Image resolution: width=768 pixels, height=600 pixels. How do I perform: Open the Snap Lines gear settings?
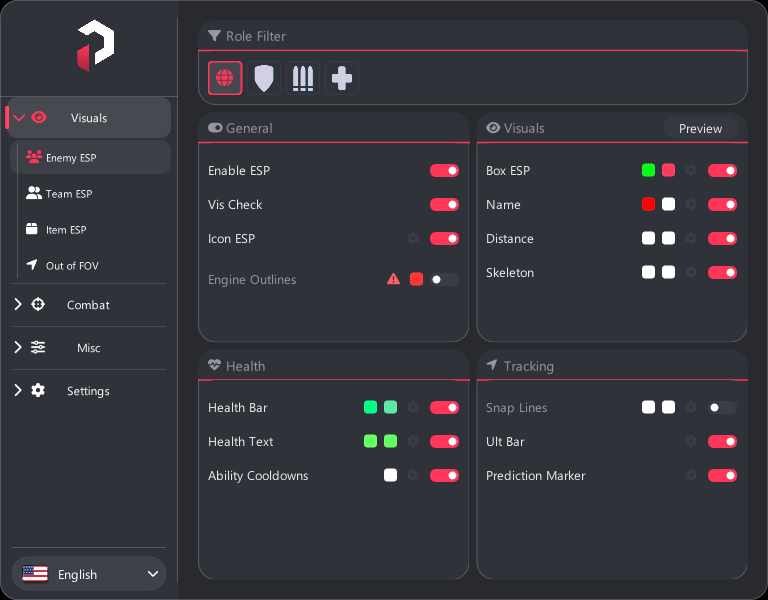click(691, 408)
